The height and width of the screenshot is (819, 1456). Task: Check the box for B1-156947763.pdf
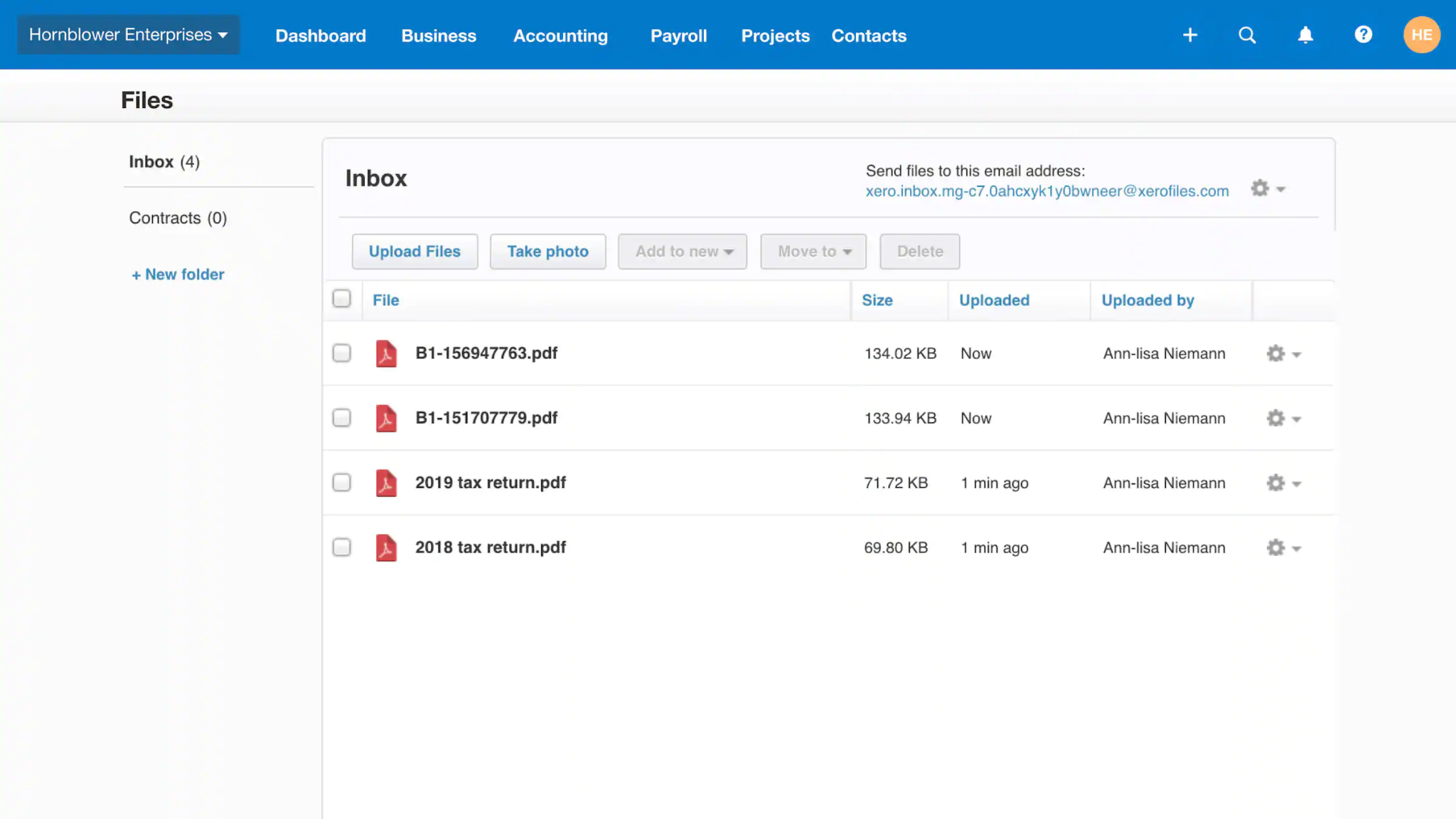(x=342, y=353)
